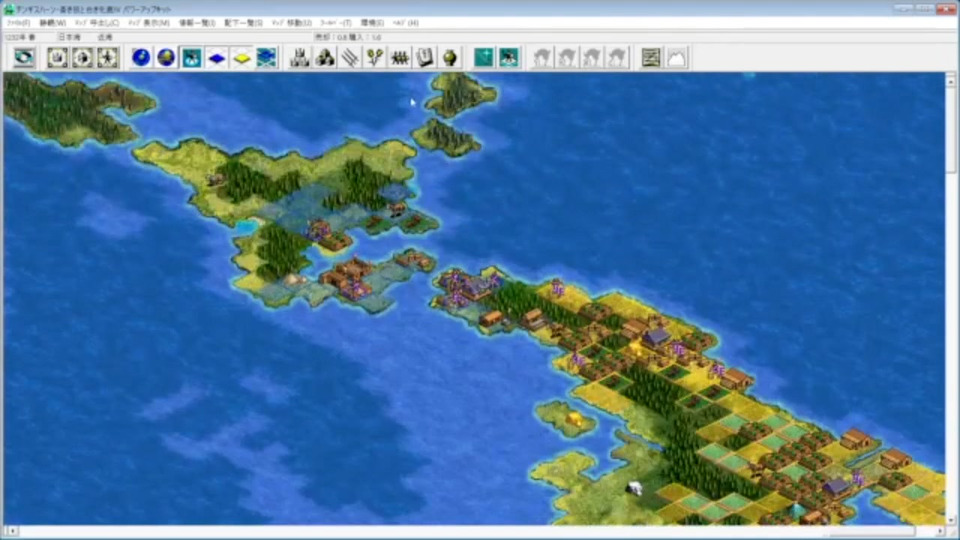The image size is (960, 540).
Task: Click the horizontal scrollbar right arrow
Action: [940, 531]
